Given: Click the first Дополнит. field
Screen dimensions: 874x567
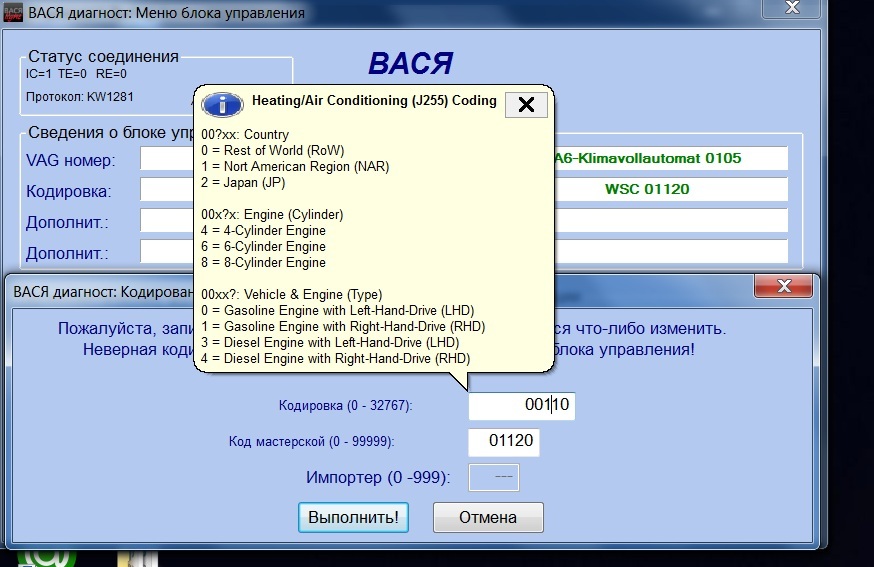Looking at the screenshot, I should [167, 220].
